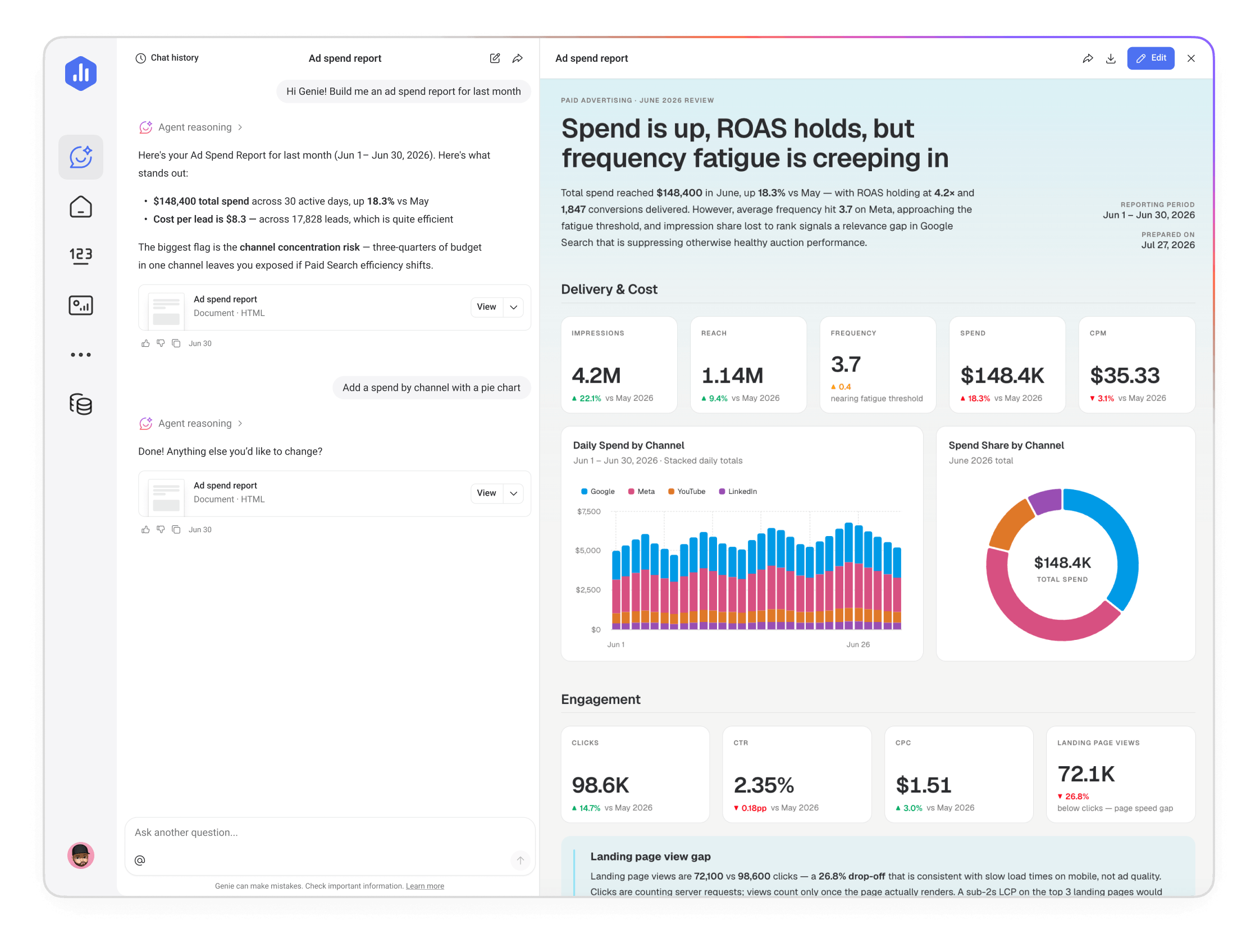The image size is (1260, 952).
Task: Click 'Spend Share by Channel' chart title
Action: tap(1006, 445)
